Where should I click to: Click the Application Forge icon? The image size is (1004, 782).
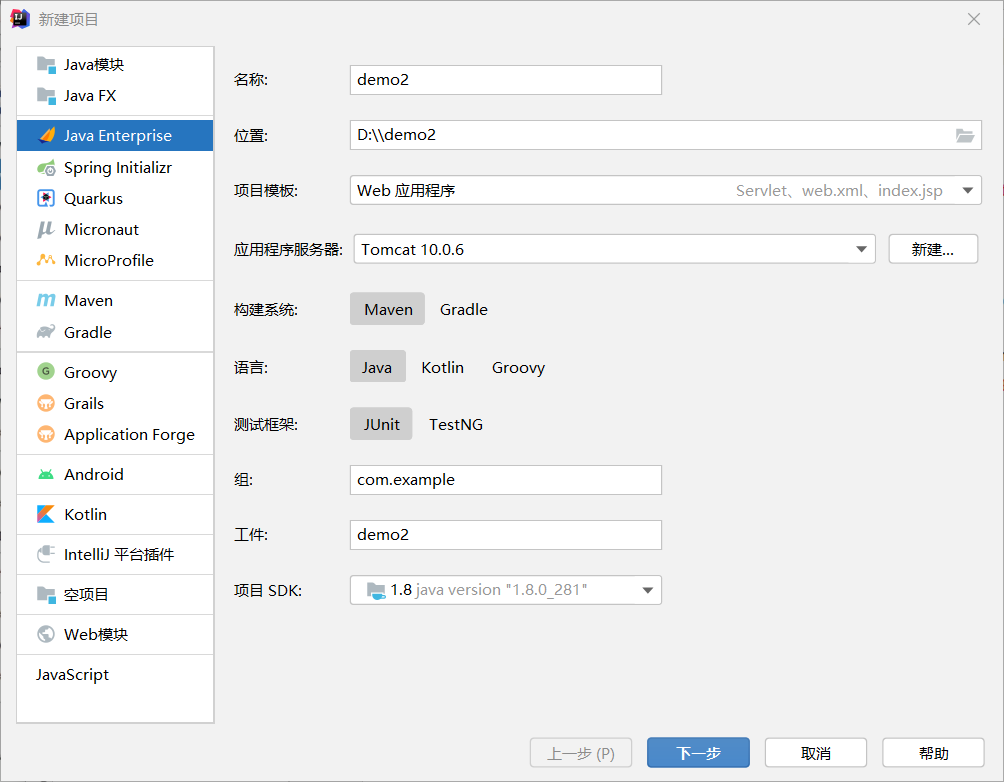[x=45, y=434]
